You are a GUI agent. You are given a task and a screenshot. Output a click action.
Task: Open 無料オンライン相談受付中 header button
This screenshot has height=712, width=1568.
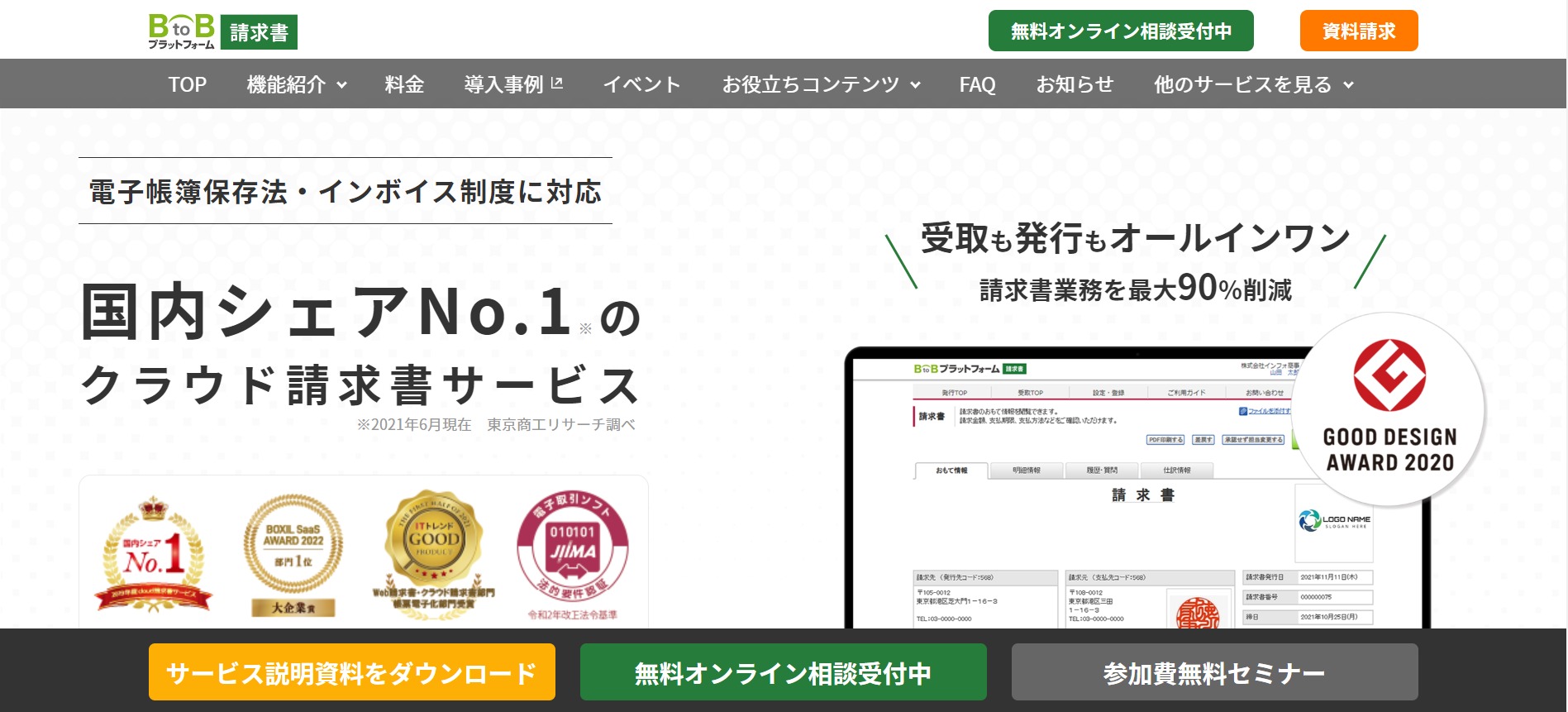pos(1121,31)
